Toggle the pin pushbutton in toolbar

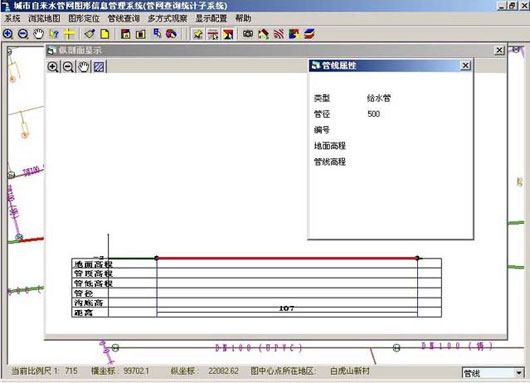tap(197, 34)
